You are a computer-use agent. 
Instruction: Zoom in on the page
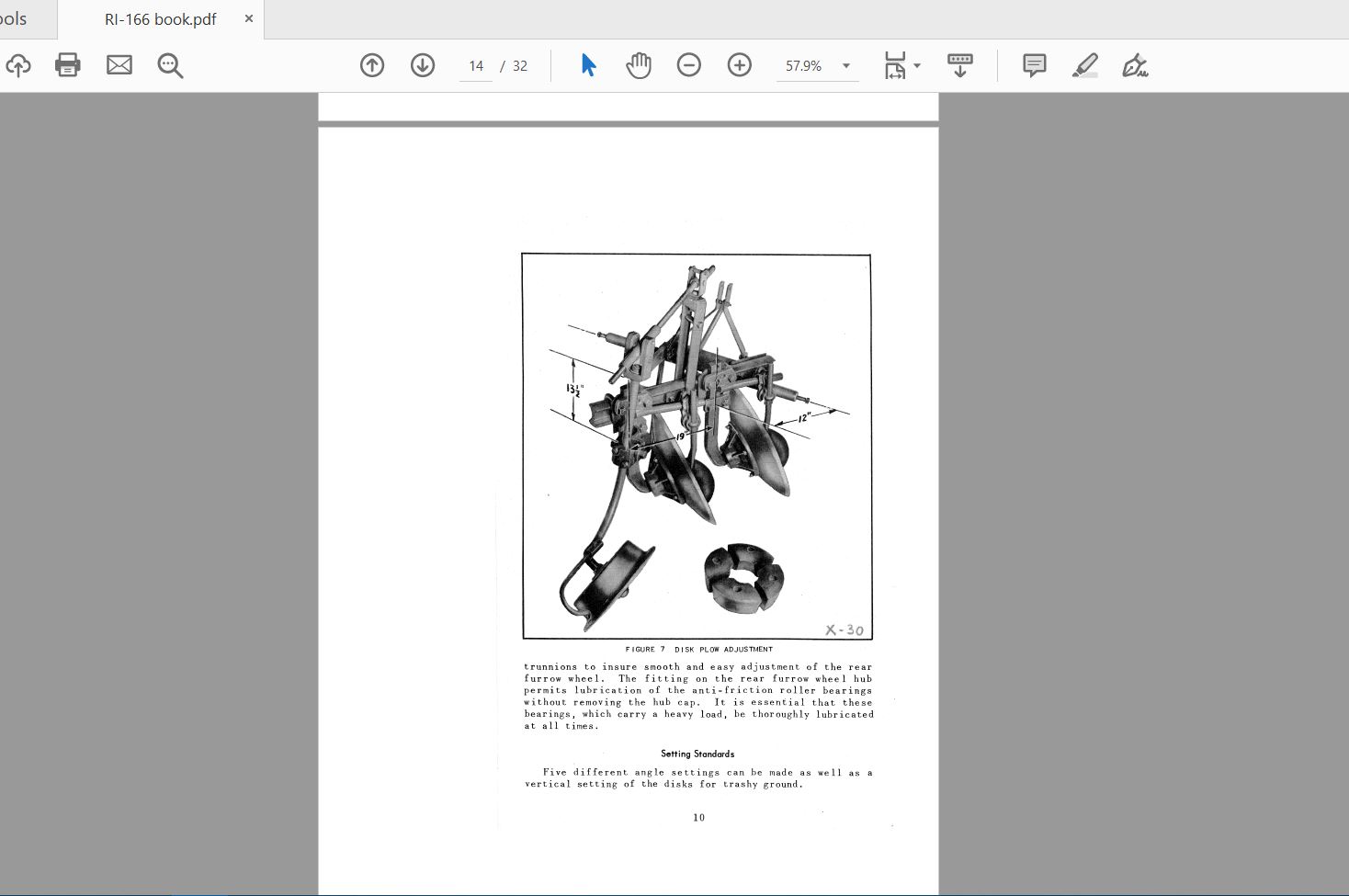[739, 65]
